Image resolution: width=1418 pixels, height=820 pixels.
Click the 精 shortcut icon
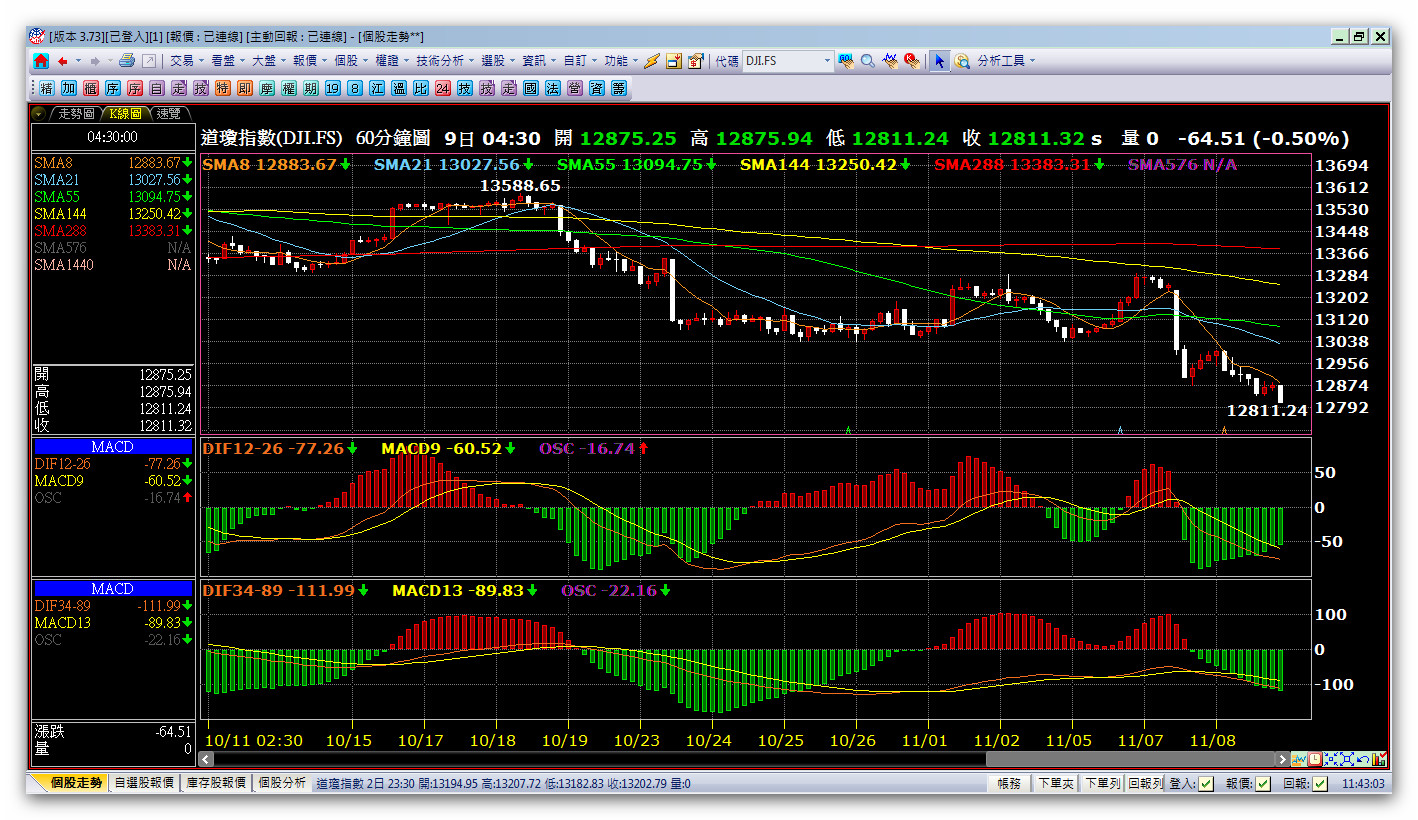[46, 88]
